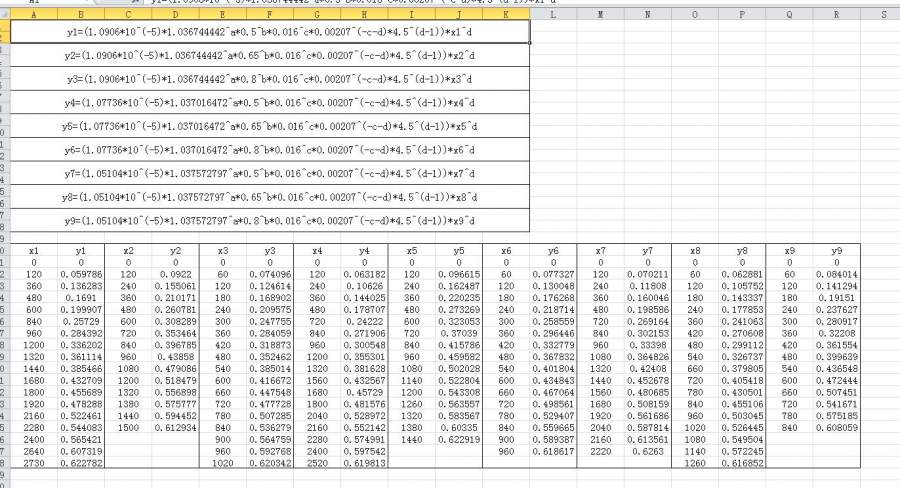Click cell containing 0.084014
Screen dimensions: 900x488
(x=836, y=274)
